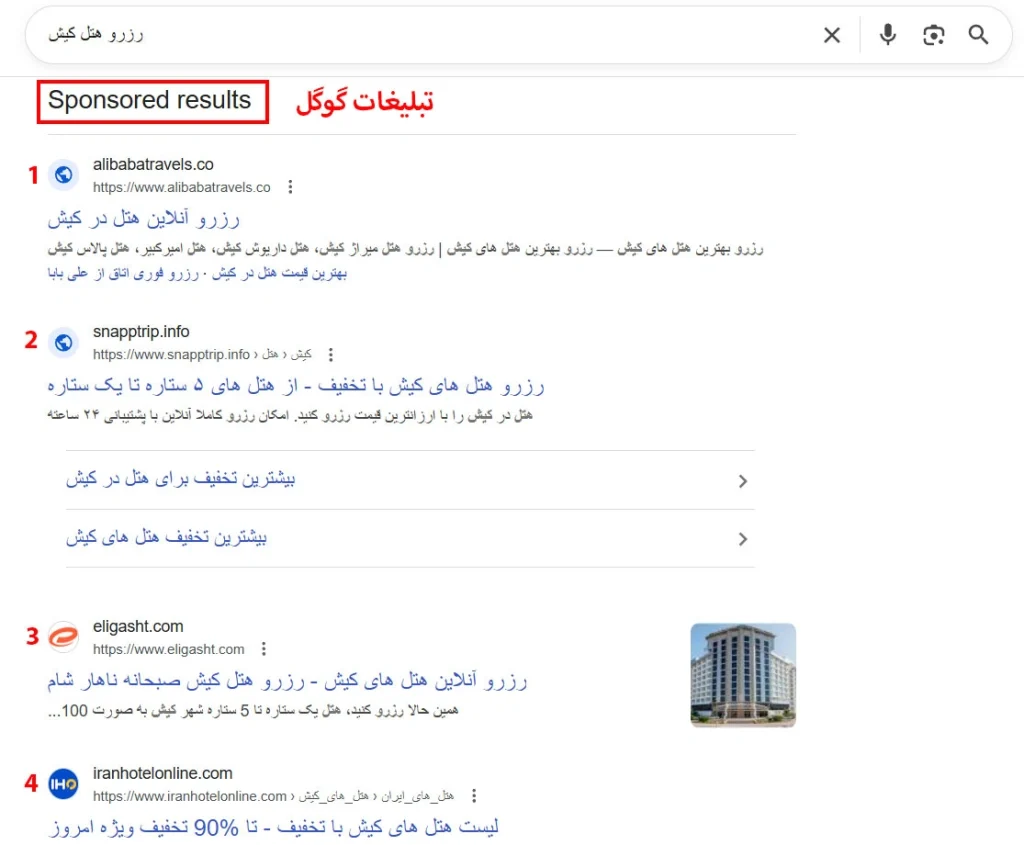
Task: Click the hotel building thumbnail image
Action: pyautogui.click(x=743, y=675)
